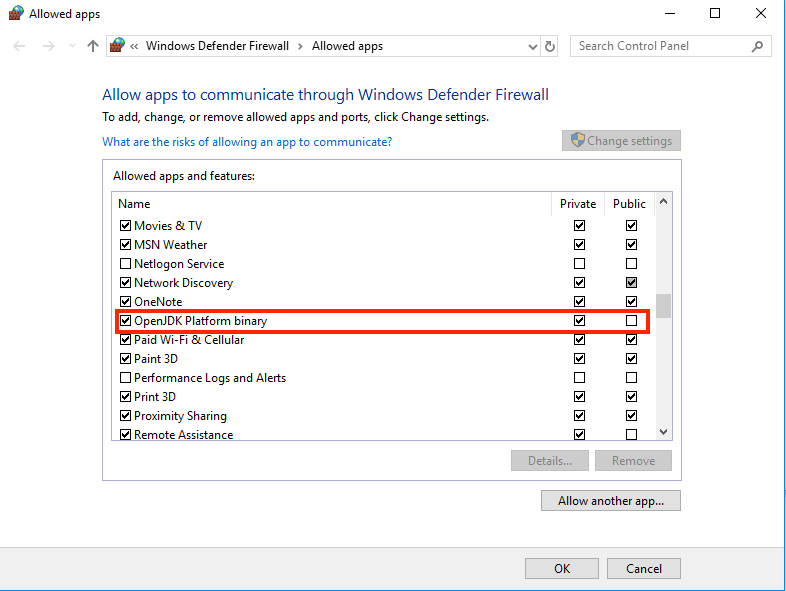Toggle Proximity Sharing name checkbox

125,416
